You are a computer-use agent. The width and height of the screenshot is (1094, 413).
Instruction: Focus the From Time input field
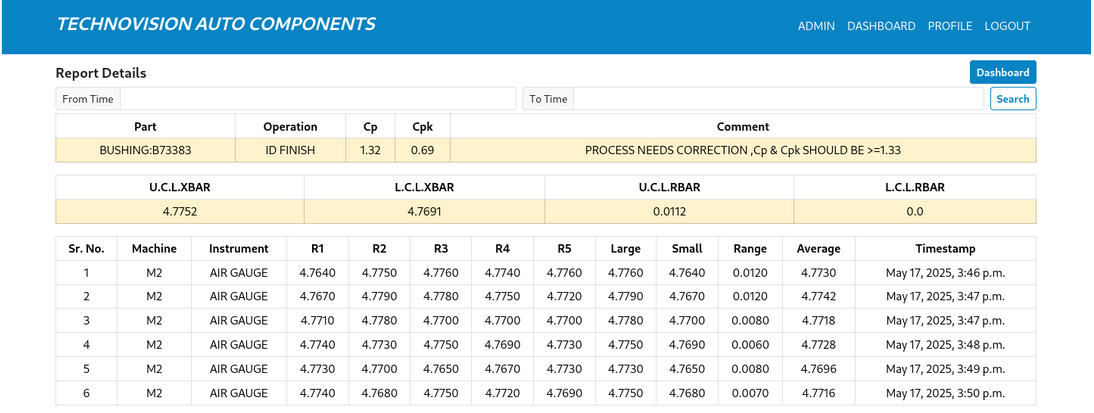pyautogui.click(x=317, y=99)
